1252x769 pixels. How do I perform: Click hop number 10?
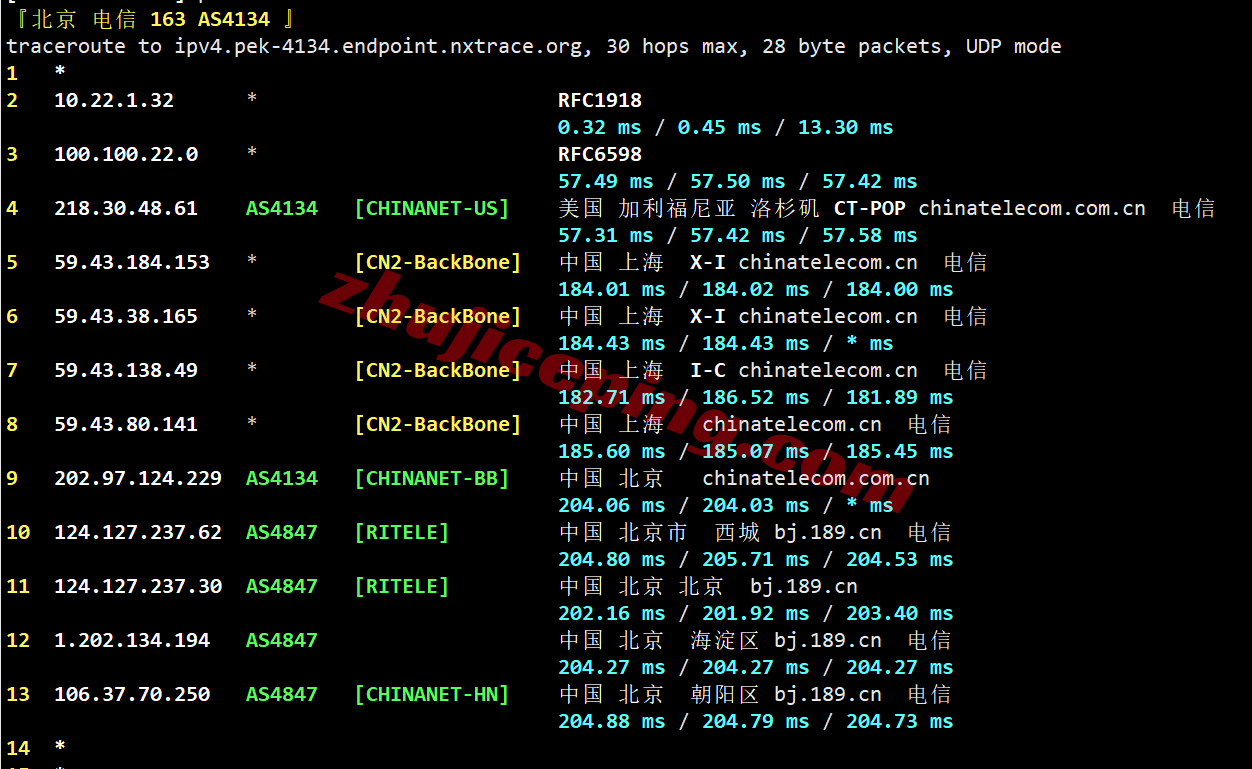(18, 532)
